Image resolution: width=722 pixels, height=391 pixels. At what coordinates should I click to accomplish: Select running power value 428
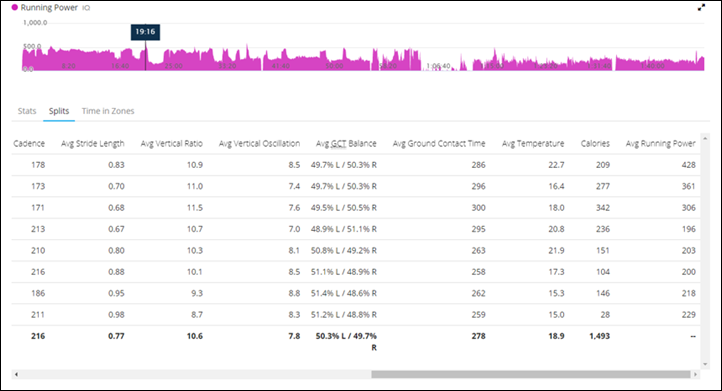coord(688,165)
